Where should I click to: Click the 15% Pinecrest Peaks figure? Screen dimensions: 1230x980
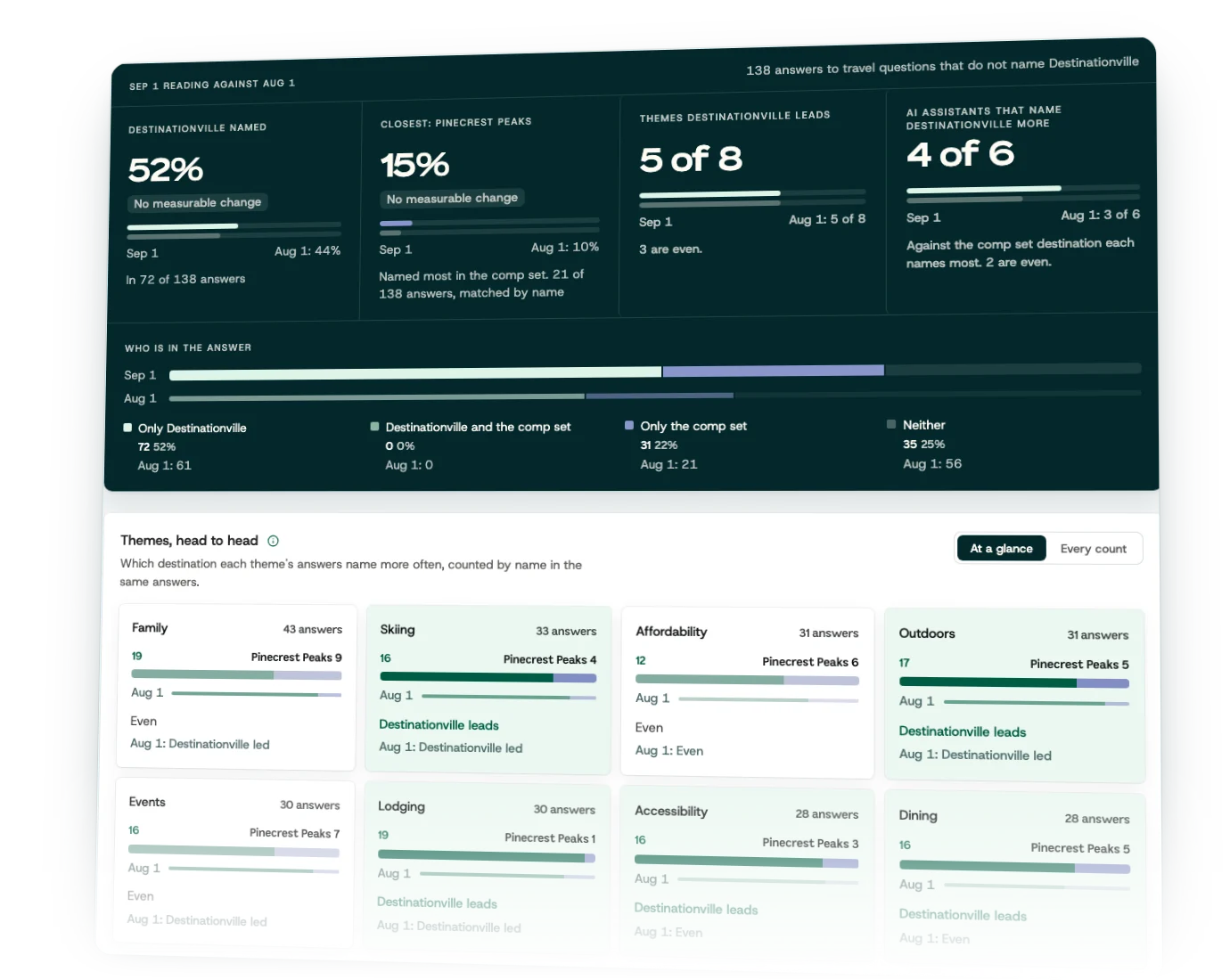(x=415, y=165)
